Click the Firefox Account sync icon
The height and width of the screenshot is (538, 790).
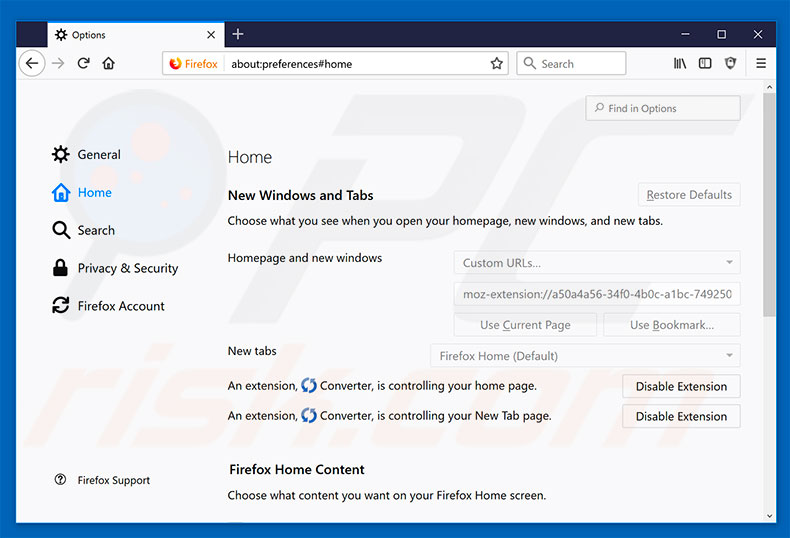[x=60, y=305]
